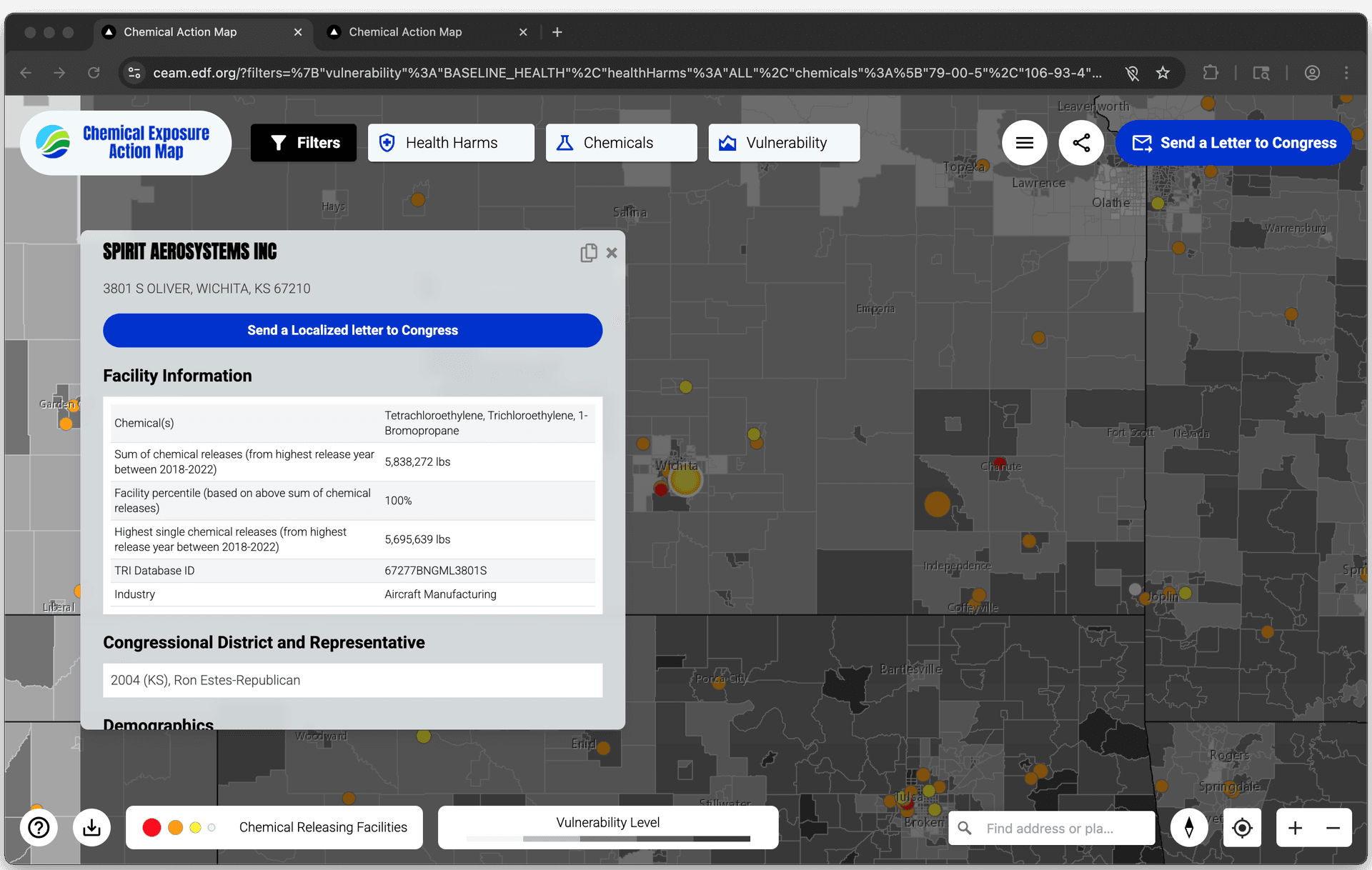Open the help question mark icon
Image resolution: width=1372 pixels, height=870 pixels.
point(38,827)
